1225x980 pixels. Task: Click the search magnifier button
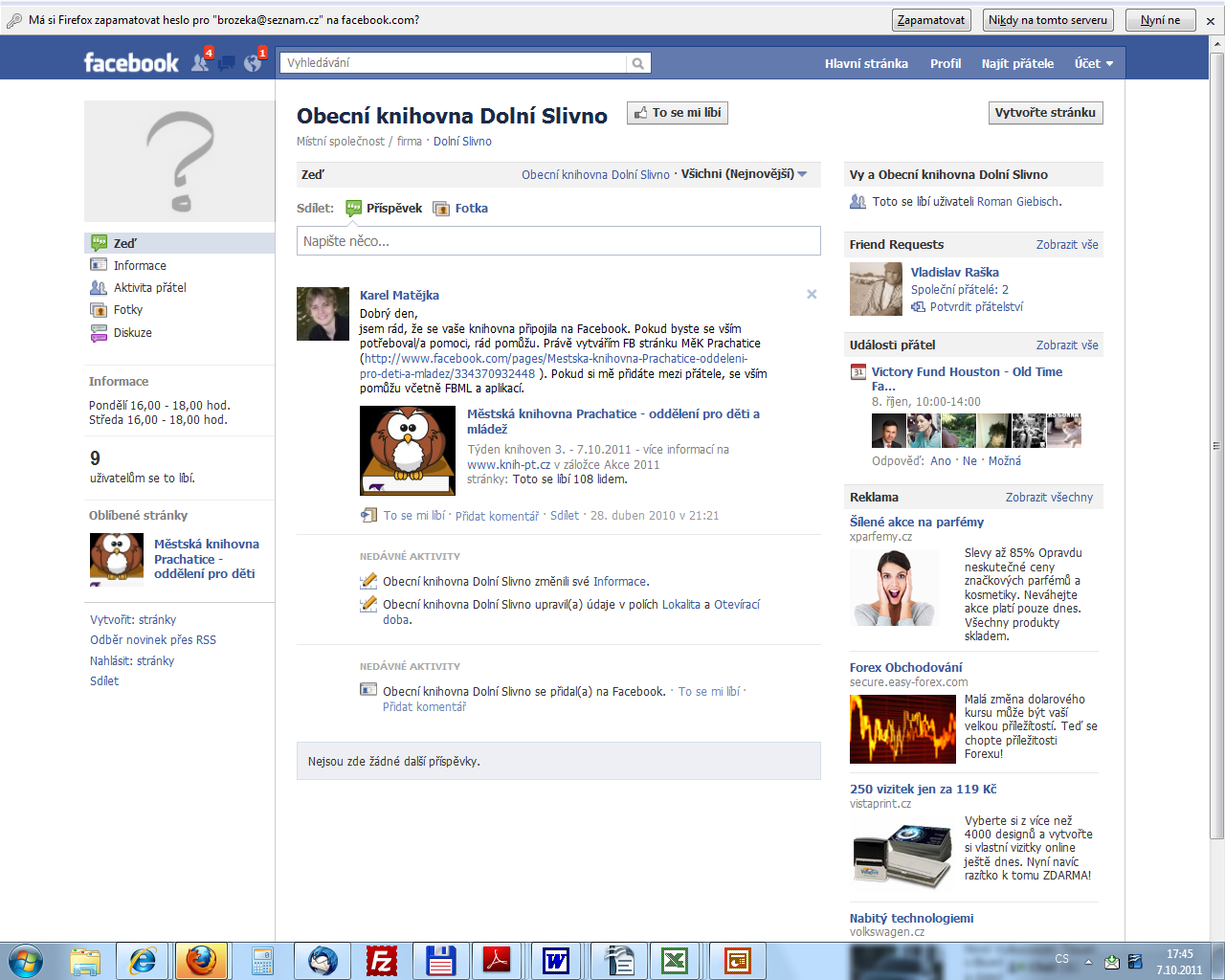point(638,63)
